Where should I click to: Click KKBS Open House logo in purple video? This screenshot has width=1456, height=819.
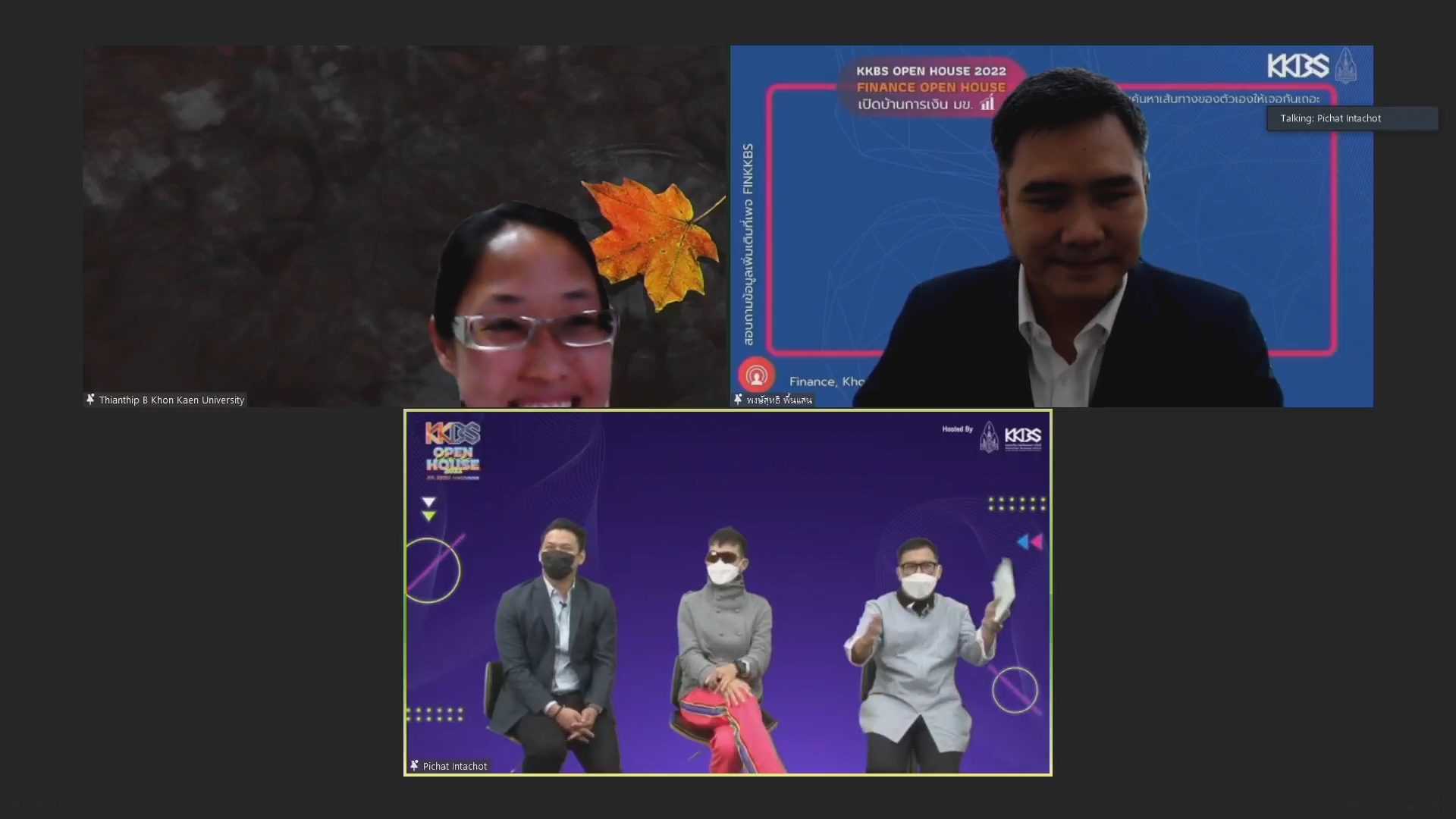coord(453,450)
